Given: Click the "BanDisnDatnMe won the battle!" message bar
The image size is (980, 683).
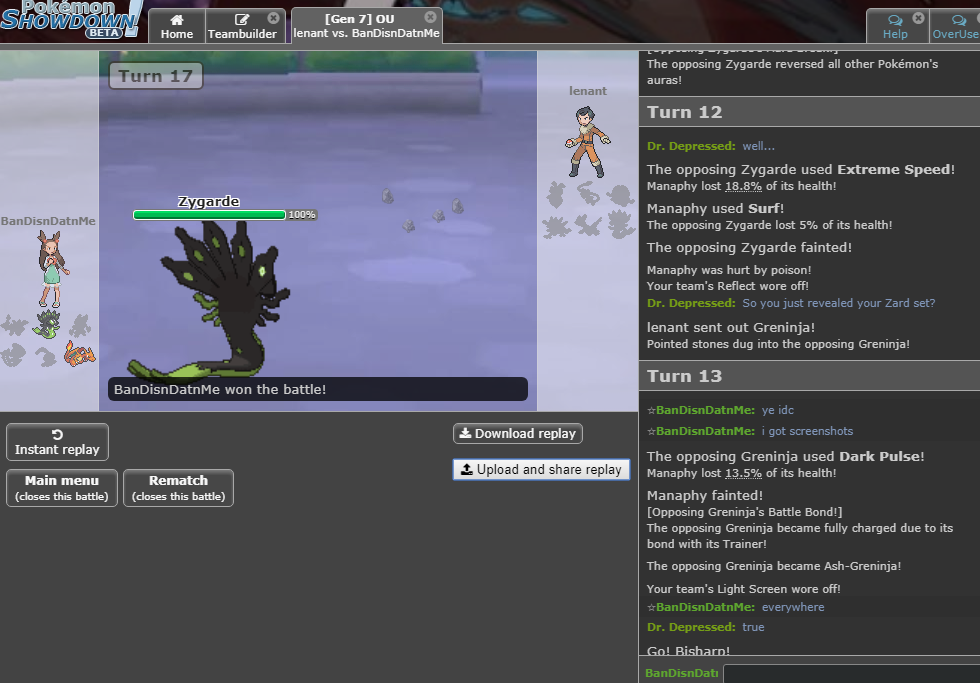Looking at the screenshot, I should point(318,389).
